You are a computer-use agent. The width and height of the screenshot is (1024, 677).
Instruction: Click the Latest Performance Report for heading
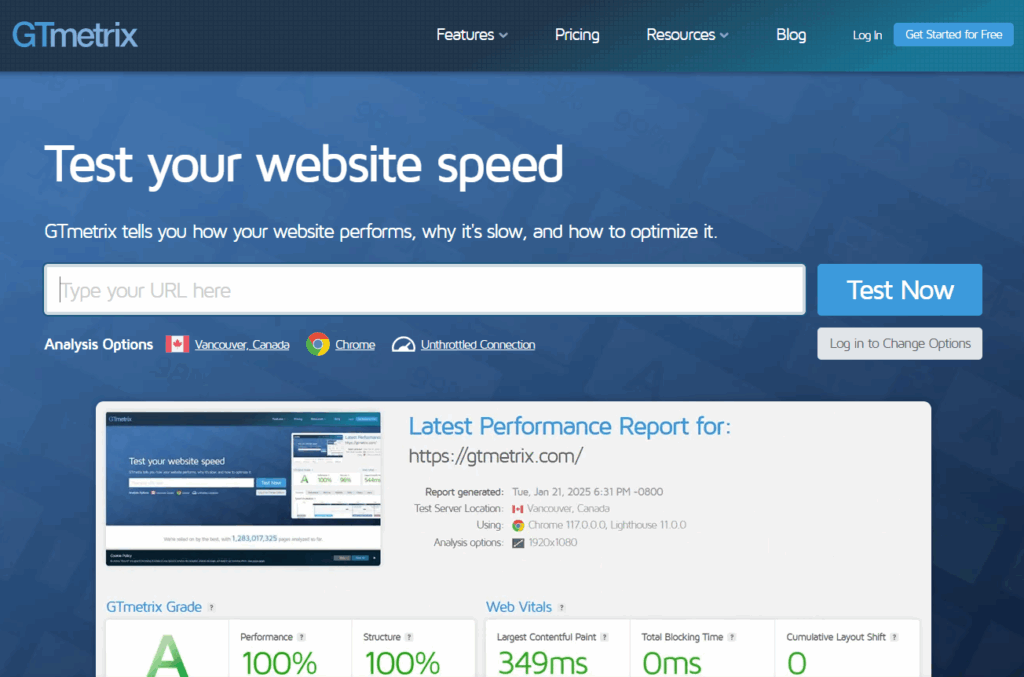pos(569,426)
